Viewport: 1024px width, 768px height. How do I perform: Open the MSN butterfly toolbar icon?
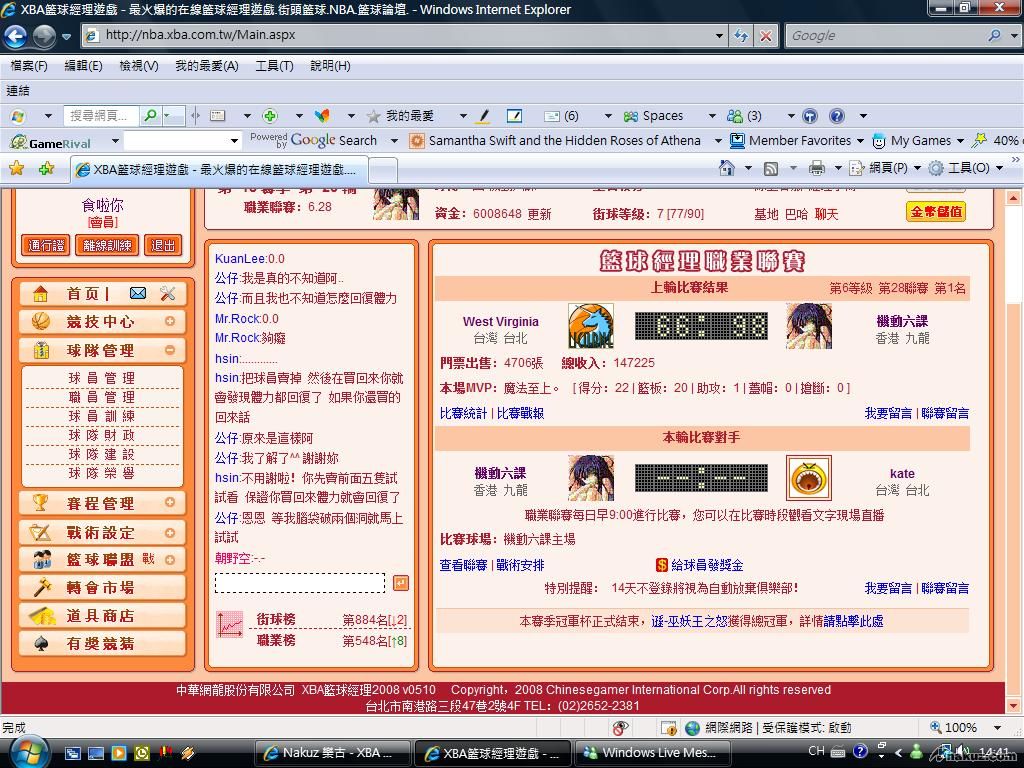pyautogui.click(x=322, y=116)
